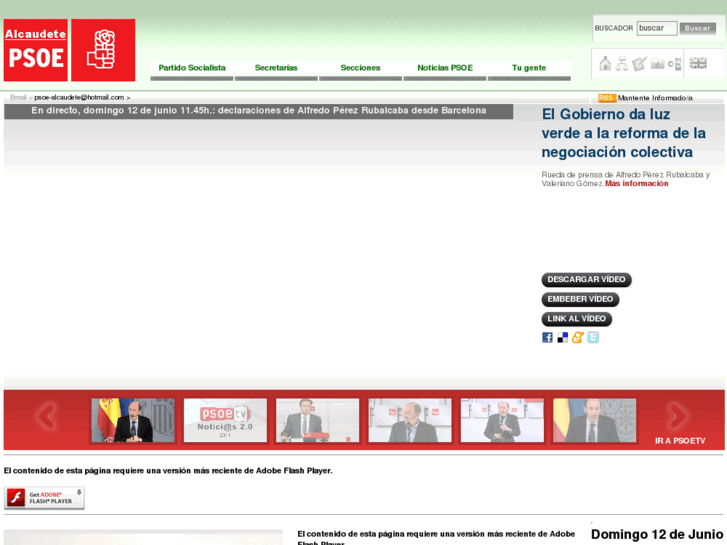Viewport: 727px width, 545px height.
Task: Open the psoe-alcaudete@hotmail.com email link
Action: point(79,97)
